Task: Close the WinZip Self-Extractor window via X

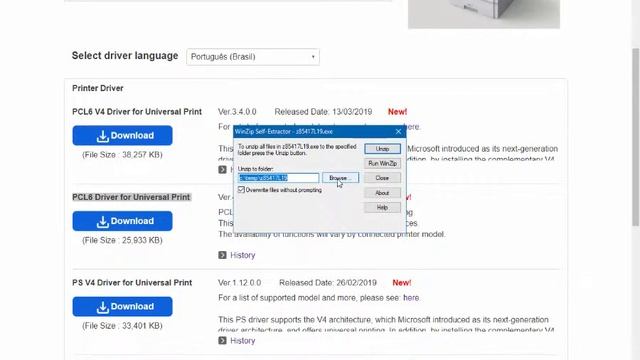Action: [398, 131]
